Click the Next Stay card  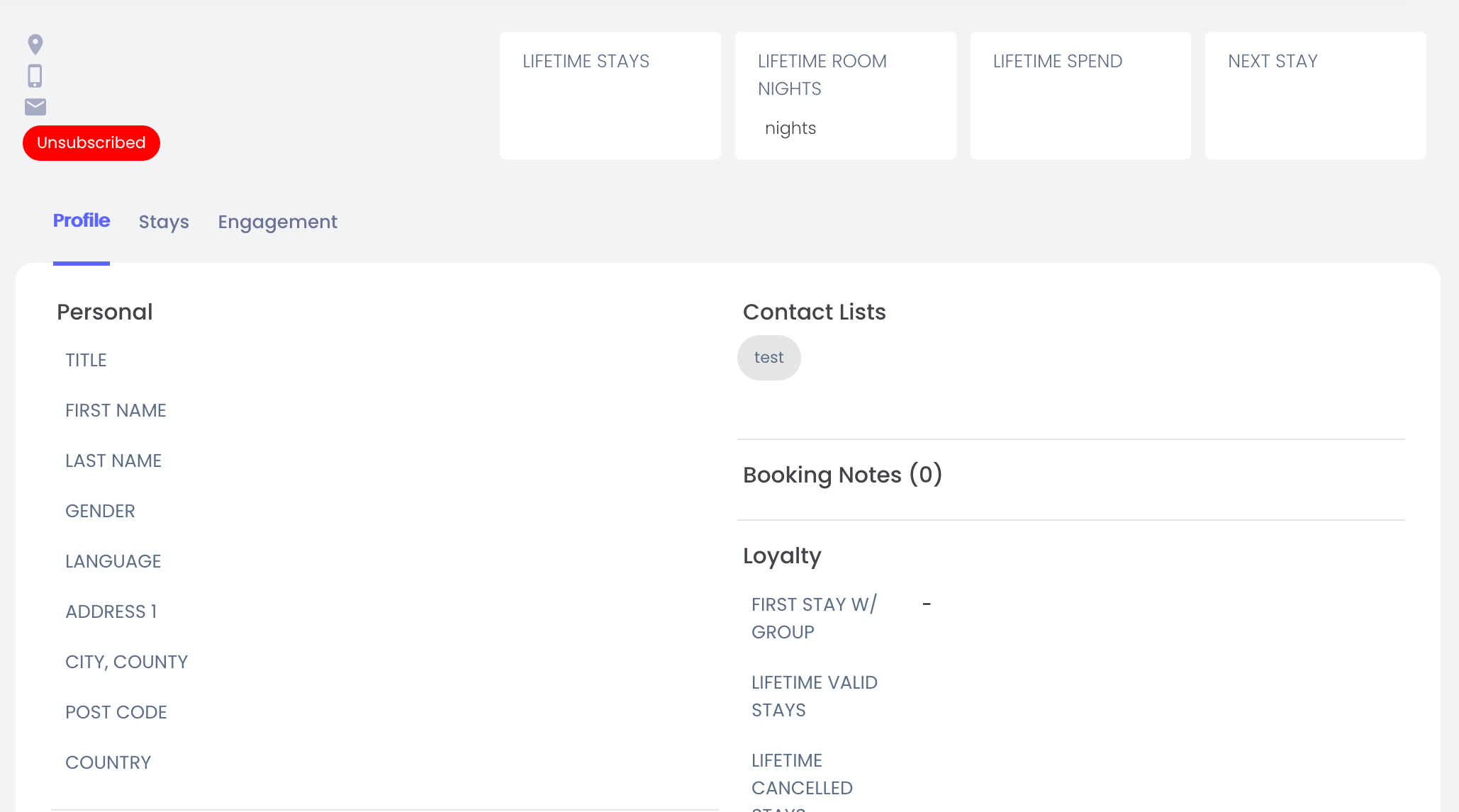tap(1315, 96)
